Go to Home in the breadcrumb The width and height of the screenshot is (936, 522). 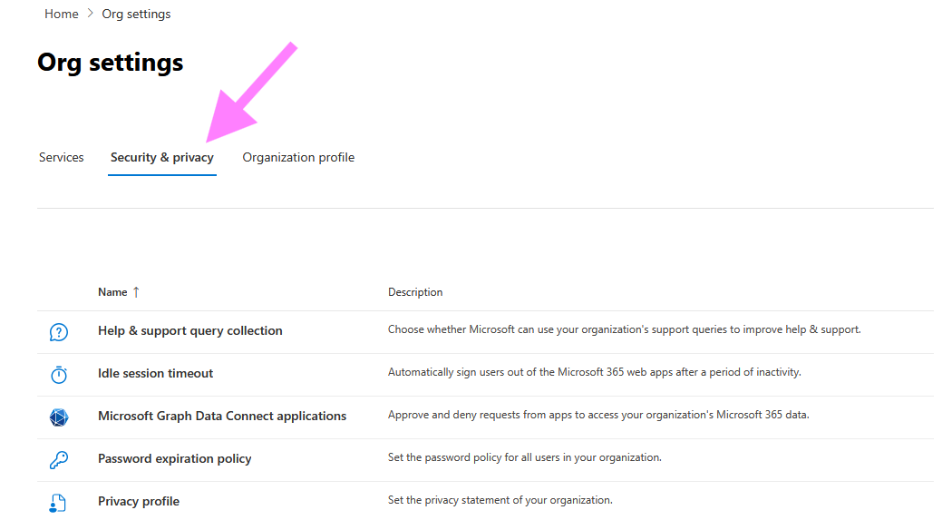pyautogui.click(x=61, y=14)
